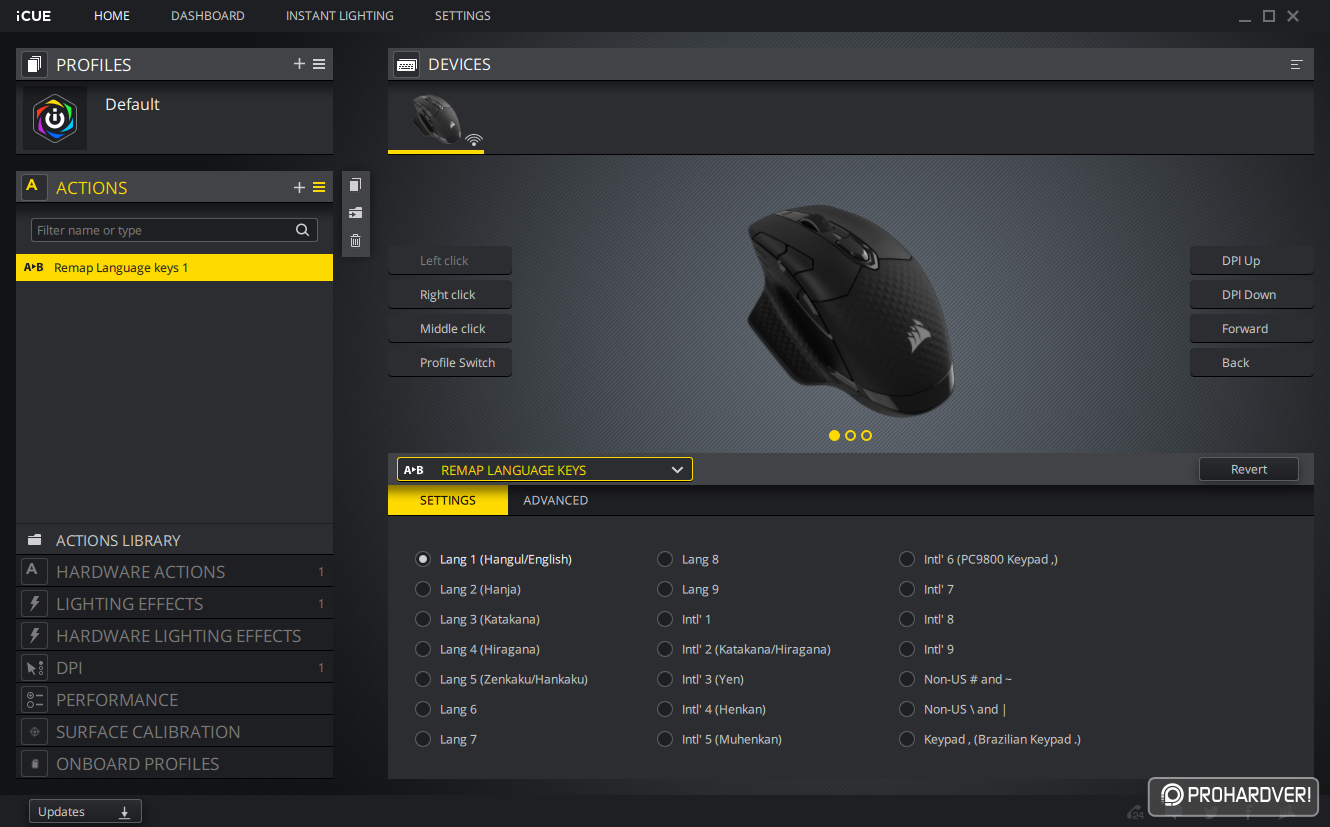Click the Performance sliders icon

(34, 700)
